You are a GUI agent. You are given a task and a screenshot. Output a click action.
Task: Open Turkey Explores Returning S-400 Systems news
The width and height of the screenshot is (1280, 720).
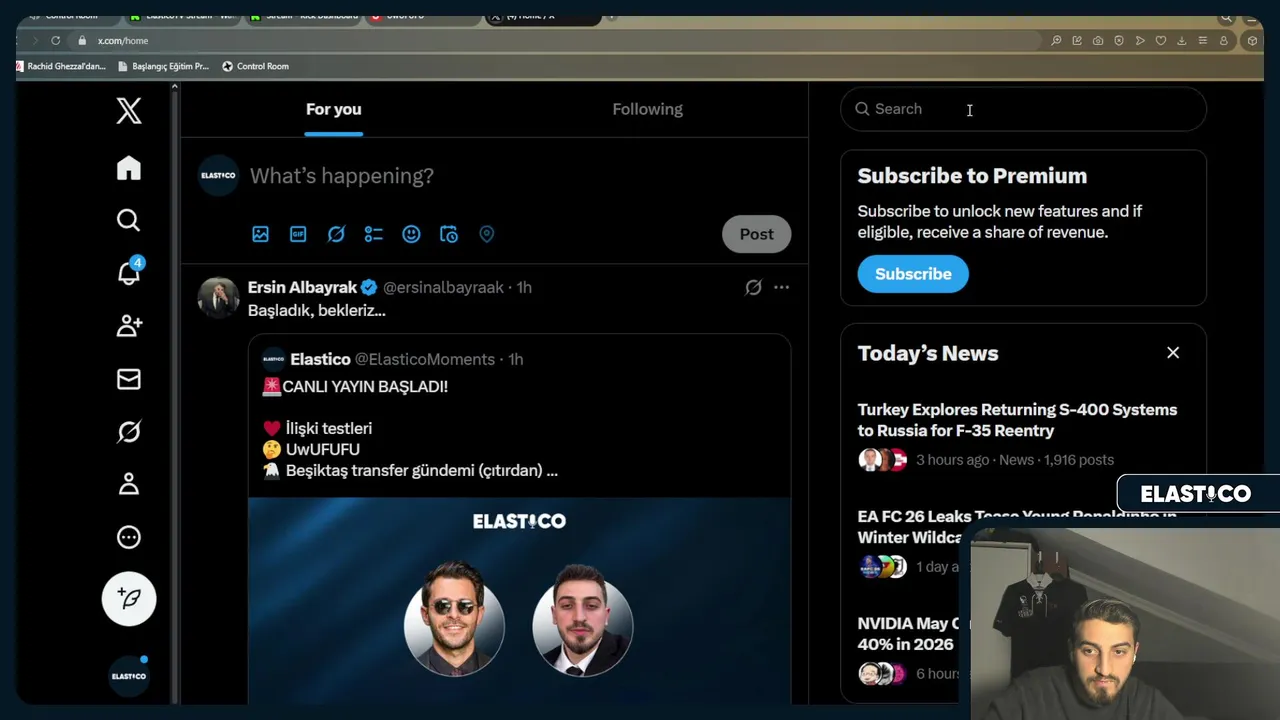(1017, 420)
